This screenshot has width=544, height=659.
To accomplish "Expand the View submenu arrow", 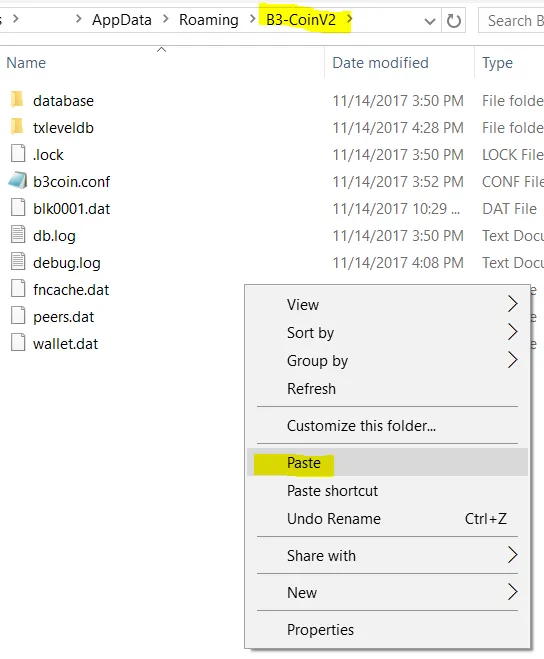I will pos(512,303).
